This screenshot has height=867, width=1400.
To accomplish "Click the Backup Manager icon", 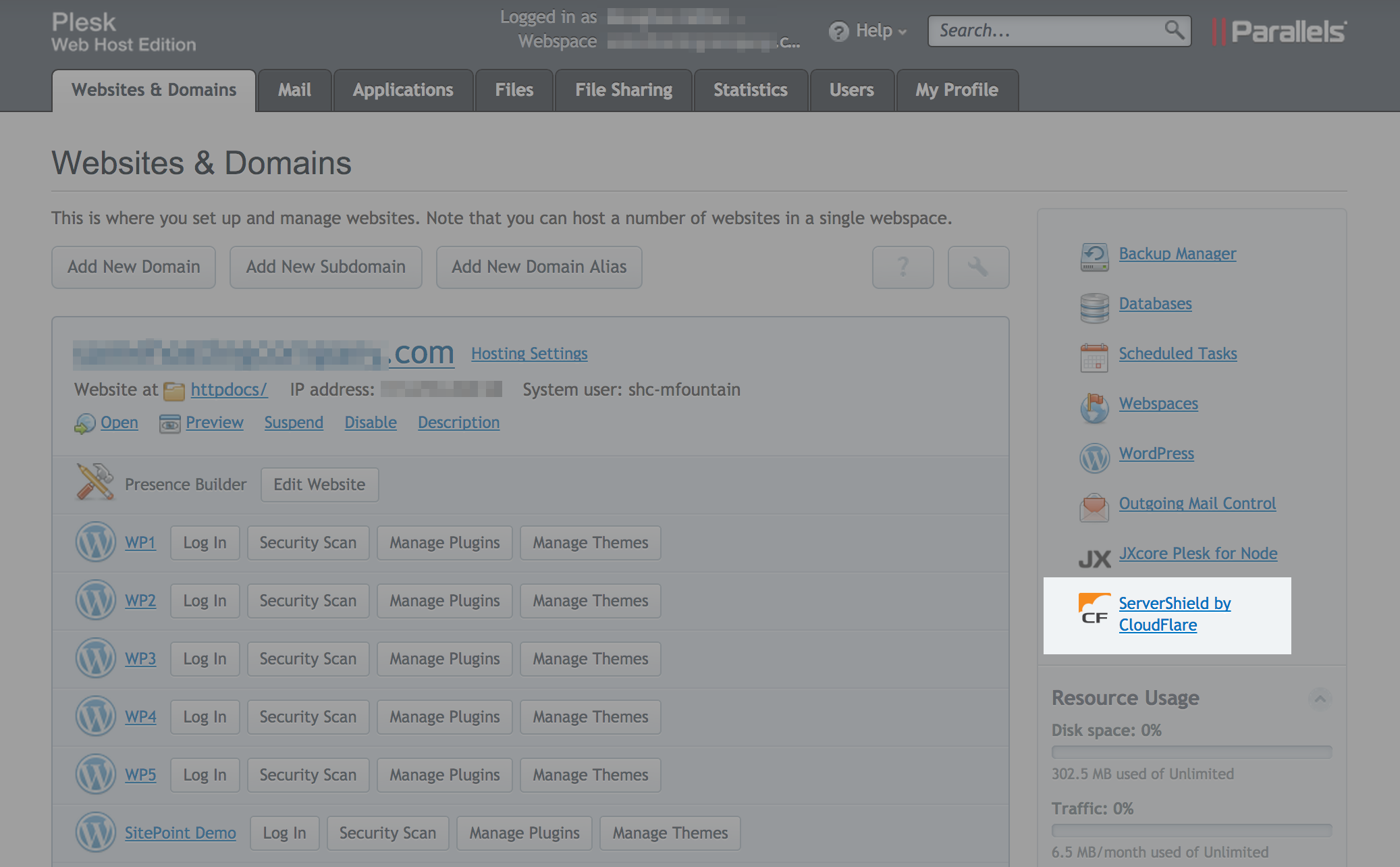I will tap(1094, 257).
